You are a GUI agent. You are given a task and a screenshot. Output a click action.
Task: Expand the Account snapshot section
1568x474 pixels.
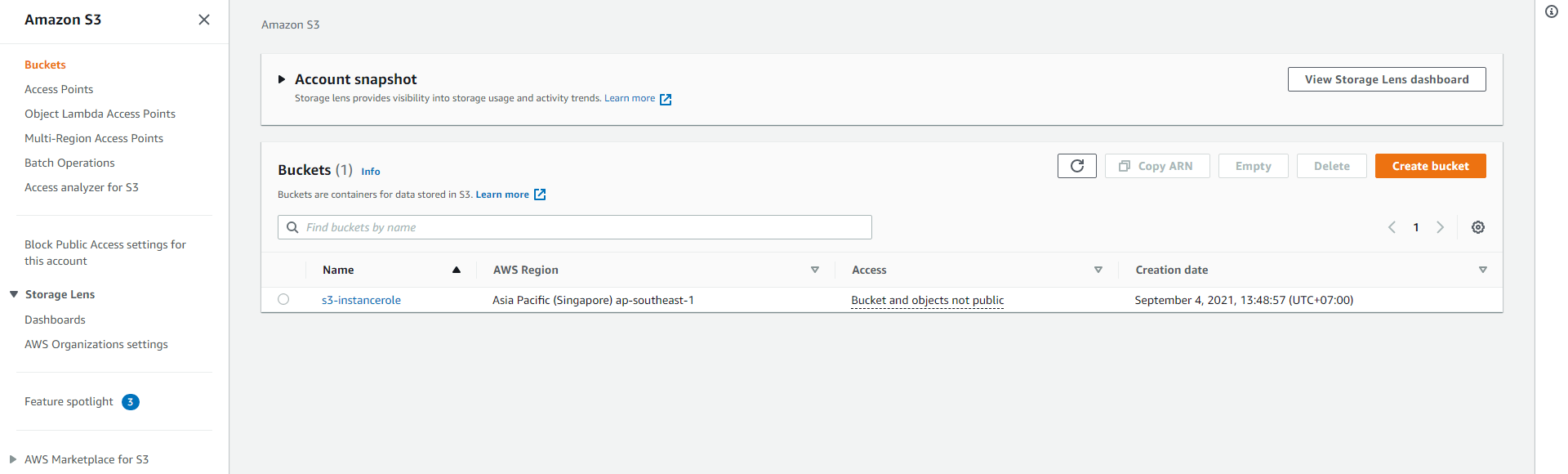tap(282, 79)
